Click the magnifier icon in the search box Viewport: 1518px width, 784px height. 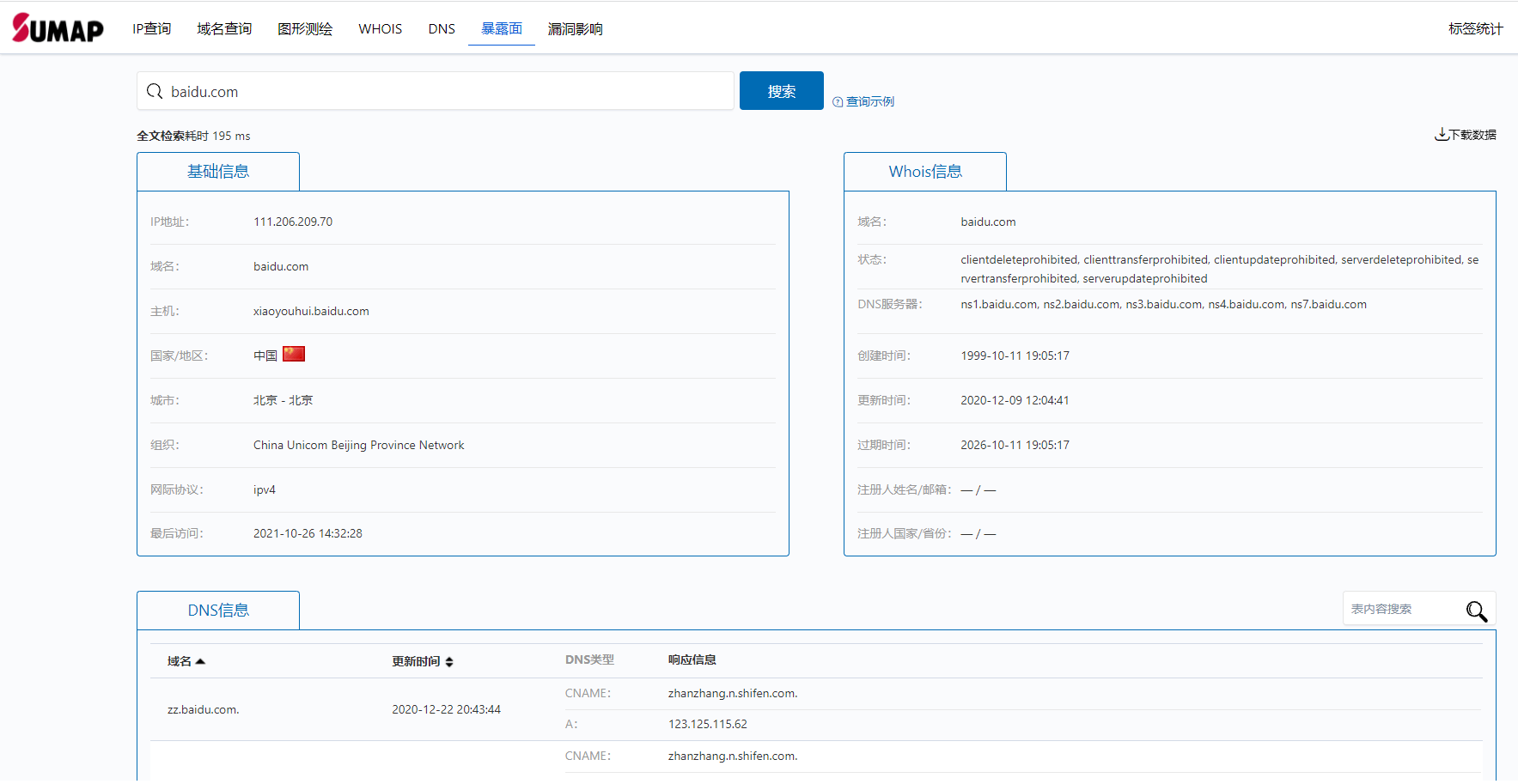tap(155, 91)
